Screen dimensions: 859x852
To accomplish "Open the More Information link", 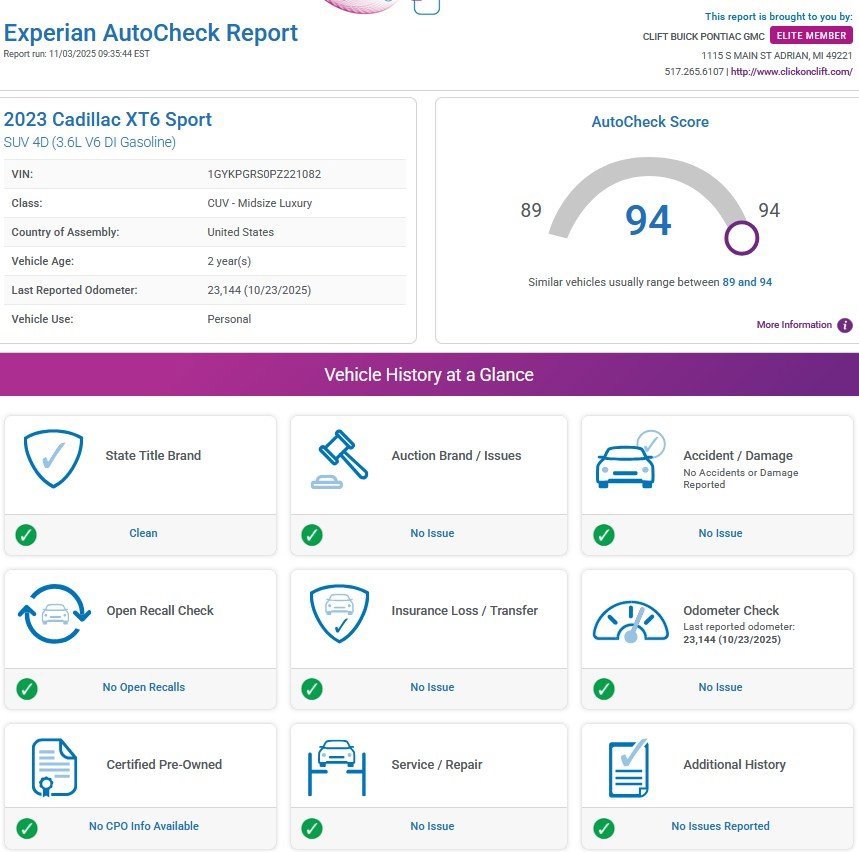I will coord(794,325).
